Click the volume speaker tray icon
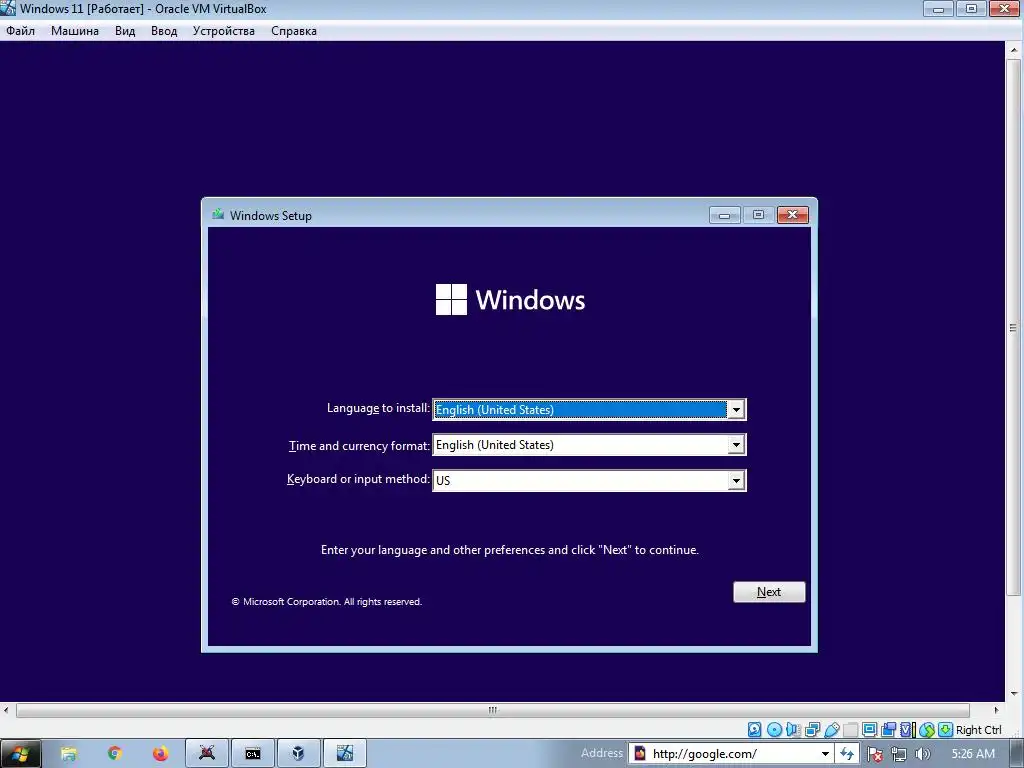1024x768 pixels. [923, 754]
